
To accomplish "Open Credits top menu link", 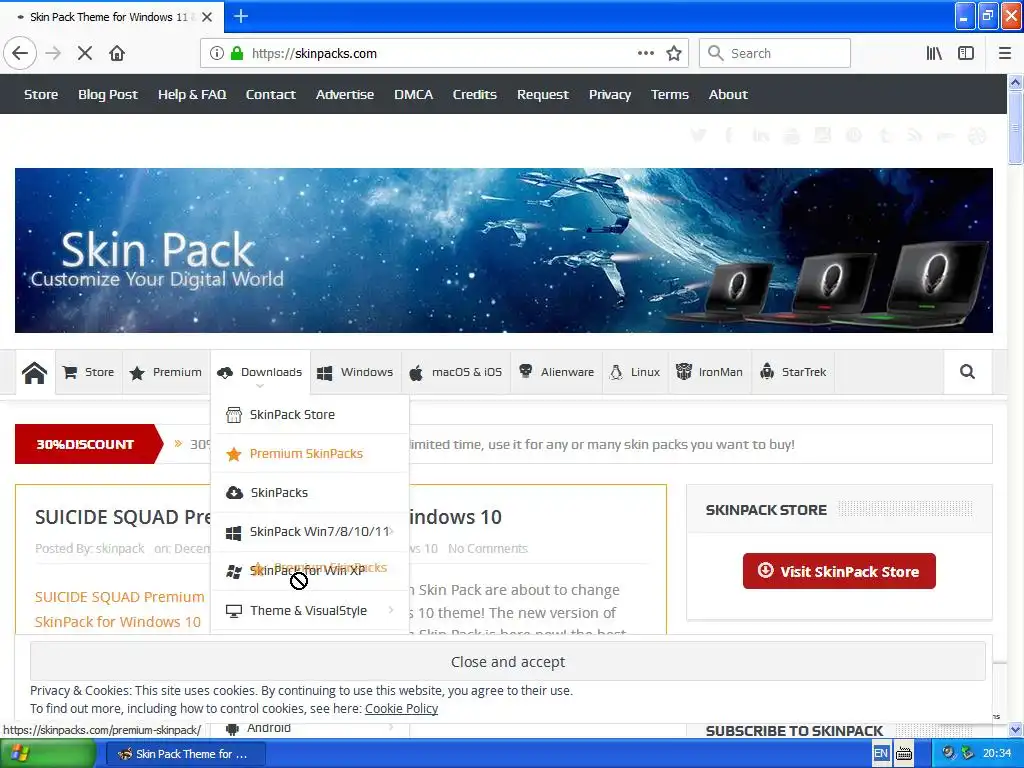I will click(475, 95).
